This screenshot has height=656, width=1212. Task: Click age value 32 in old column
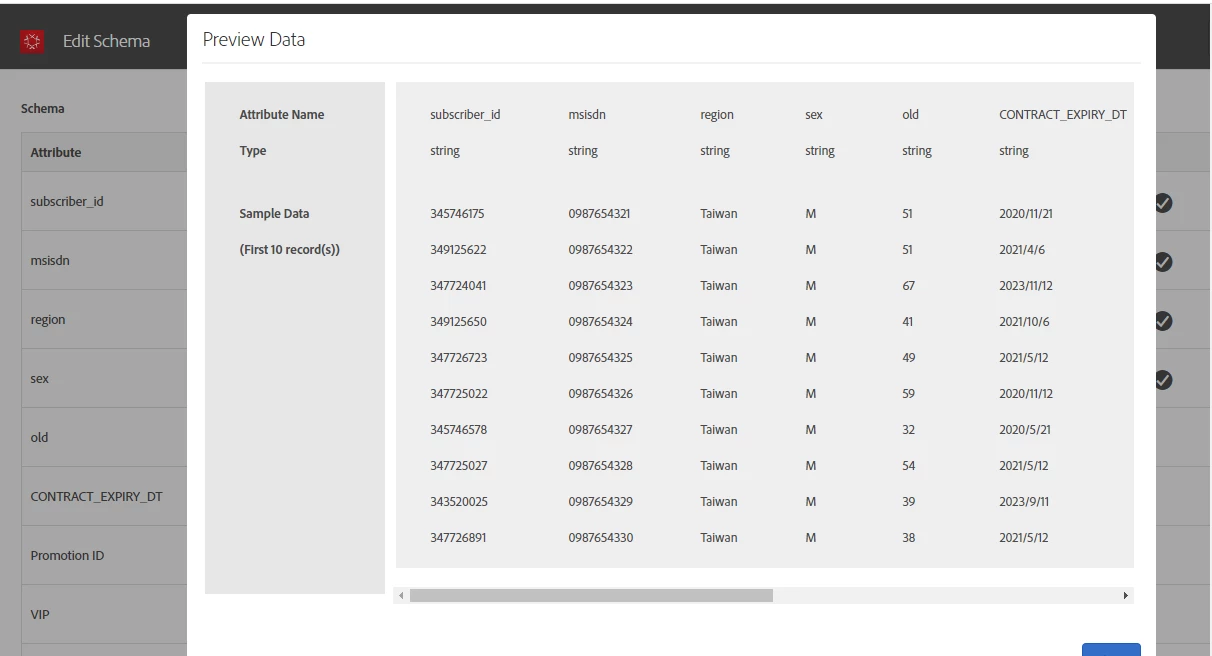tap(908, 430)
